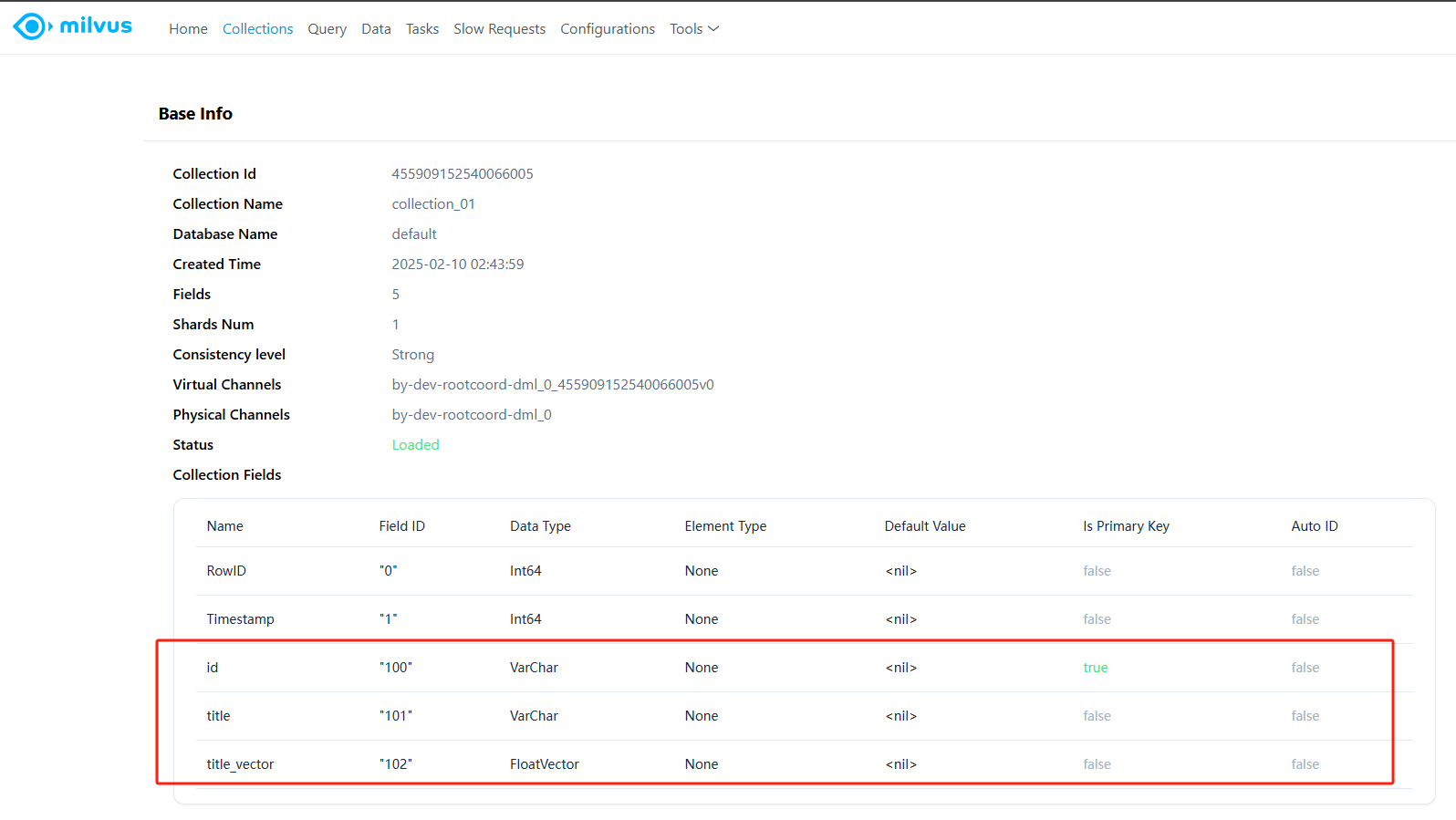
Task: Click the Milvus logo icon
Action: 32,26
